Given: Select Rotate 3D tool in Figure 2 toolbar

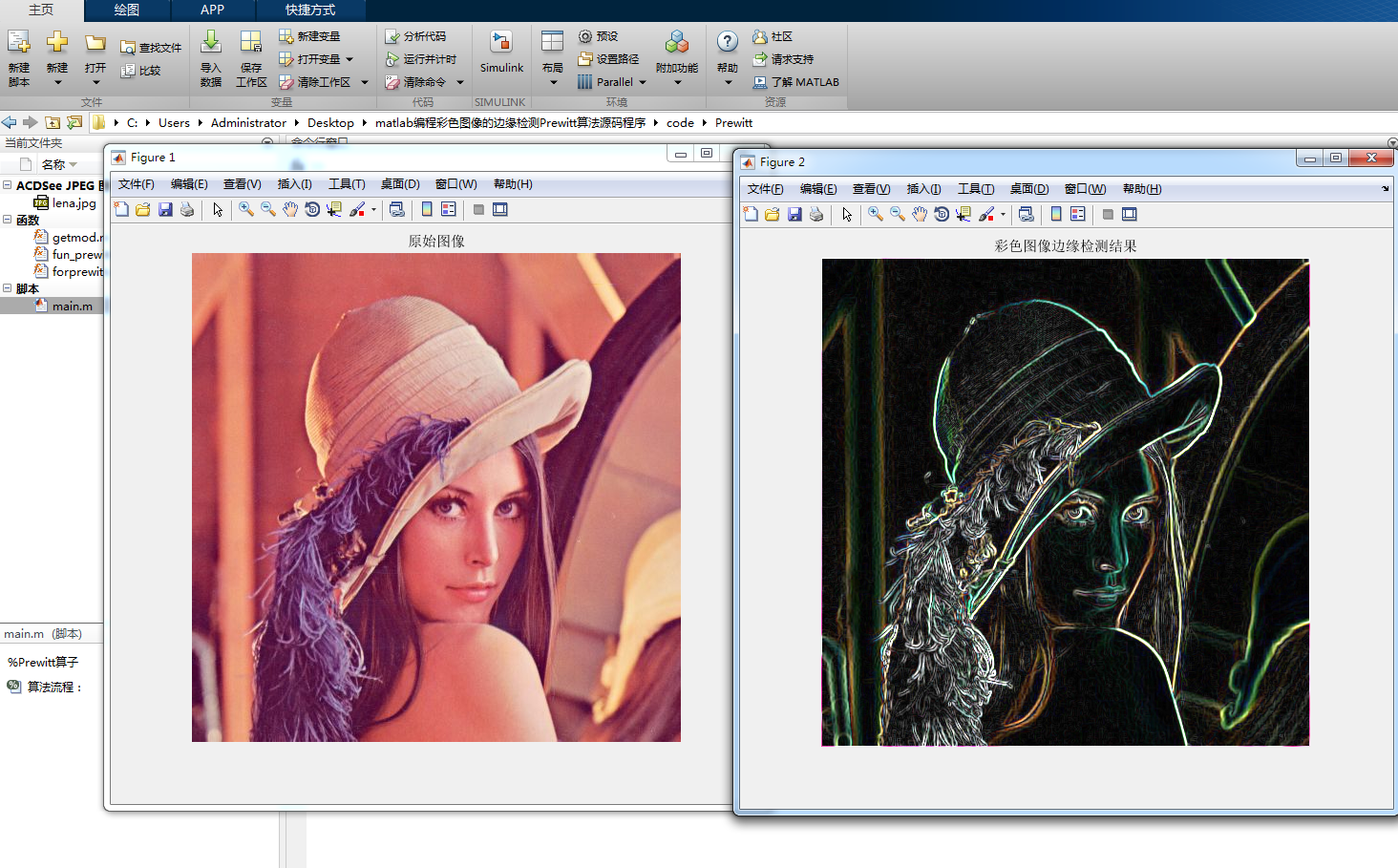Looking at the screenshot, I should pyautogui.click(x=942, y=215).
